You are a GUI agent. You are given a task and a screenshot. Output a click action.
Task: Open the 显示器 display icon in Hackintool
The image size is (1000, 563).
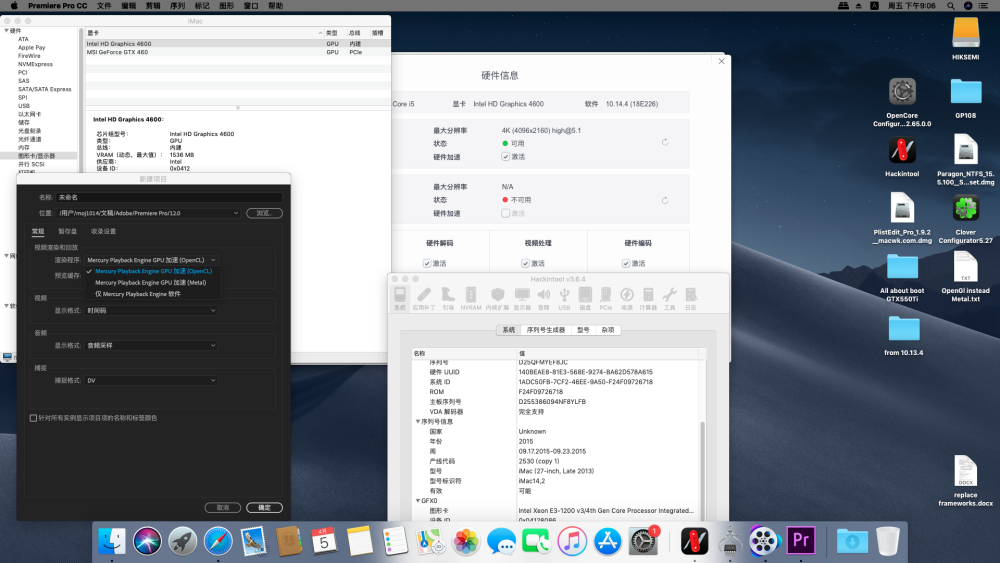click(522, 298)
